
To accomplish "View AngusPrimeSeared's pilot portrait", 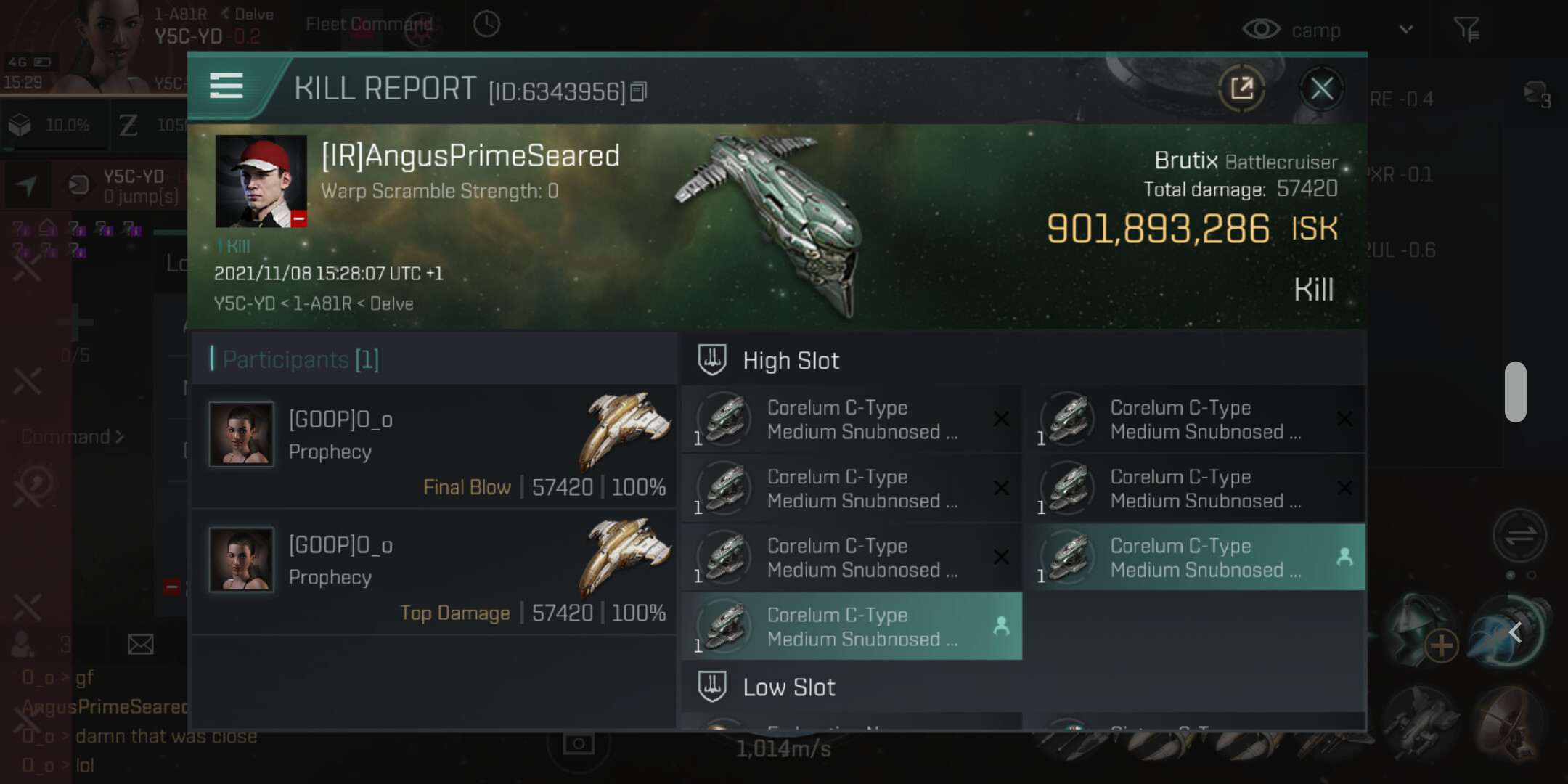I will point(261,181).
